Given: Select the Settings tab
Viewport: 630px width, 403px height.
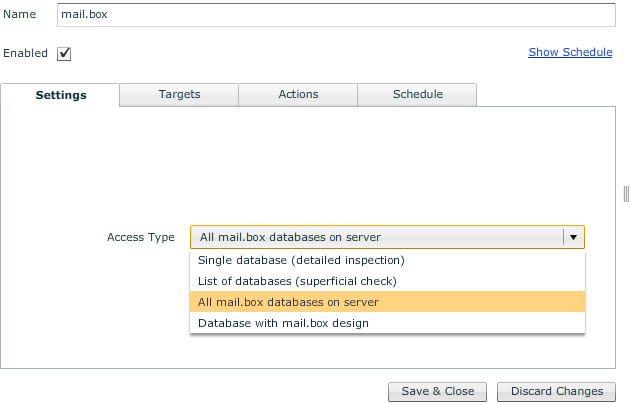Looking at the screenshot, I should click(x=61, y=95).
